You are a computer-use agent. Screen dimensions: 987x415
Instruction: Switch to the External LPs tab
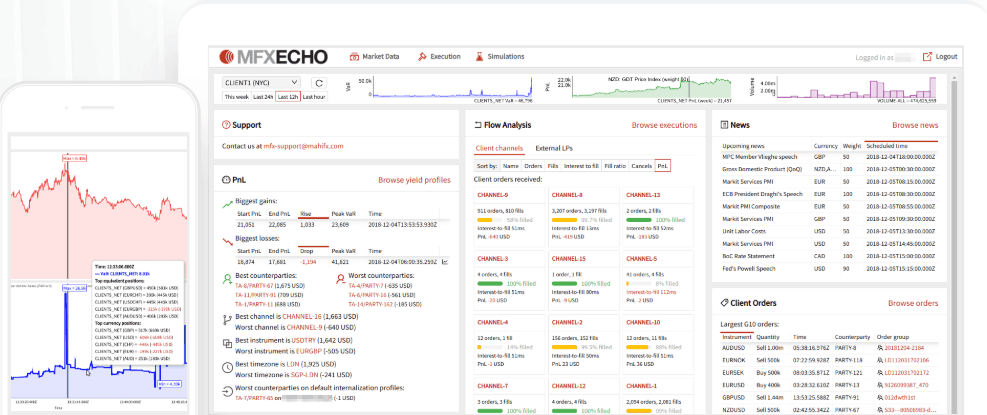pyautogui.click(x=555, y=148)
